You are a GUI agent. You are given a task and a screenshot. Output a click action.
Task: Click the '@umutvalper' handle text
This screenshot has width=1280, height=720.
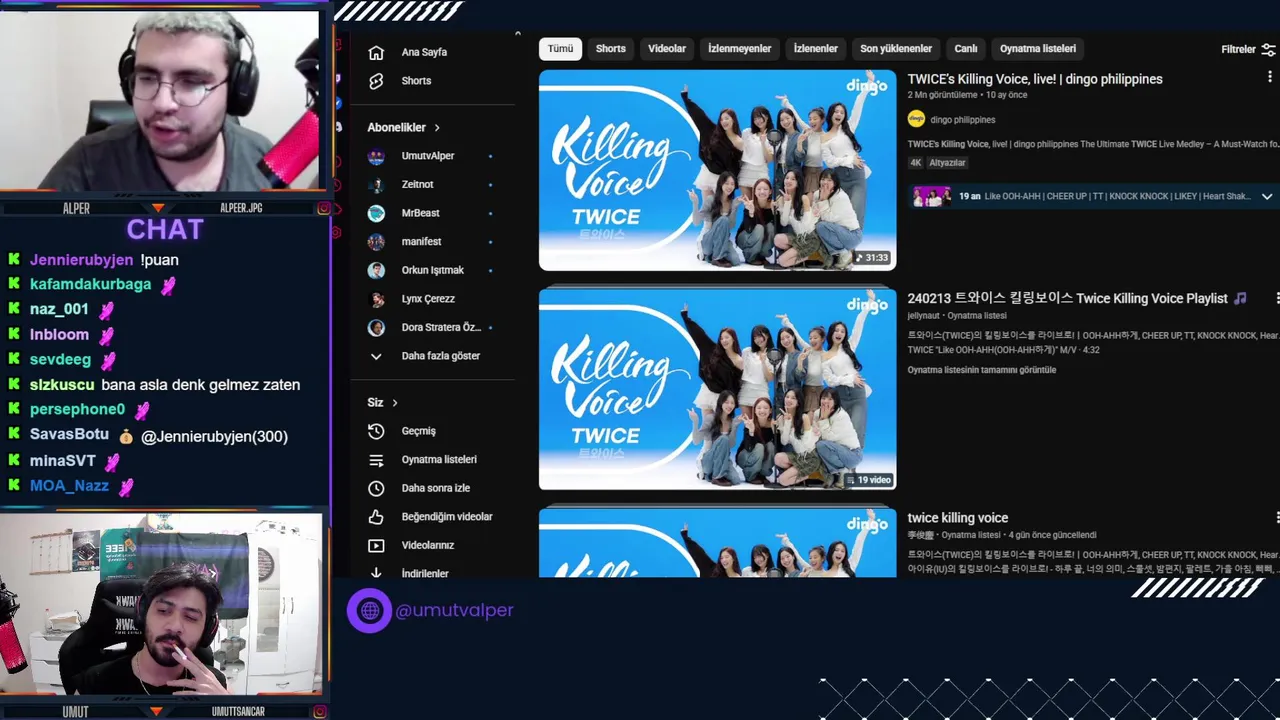coord(454,610)
